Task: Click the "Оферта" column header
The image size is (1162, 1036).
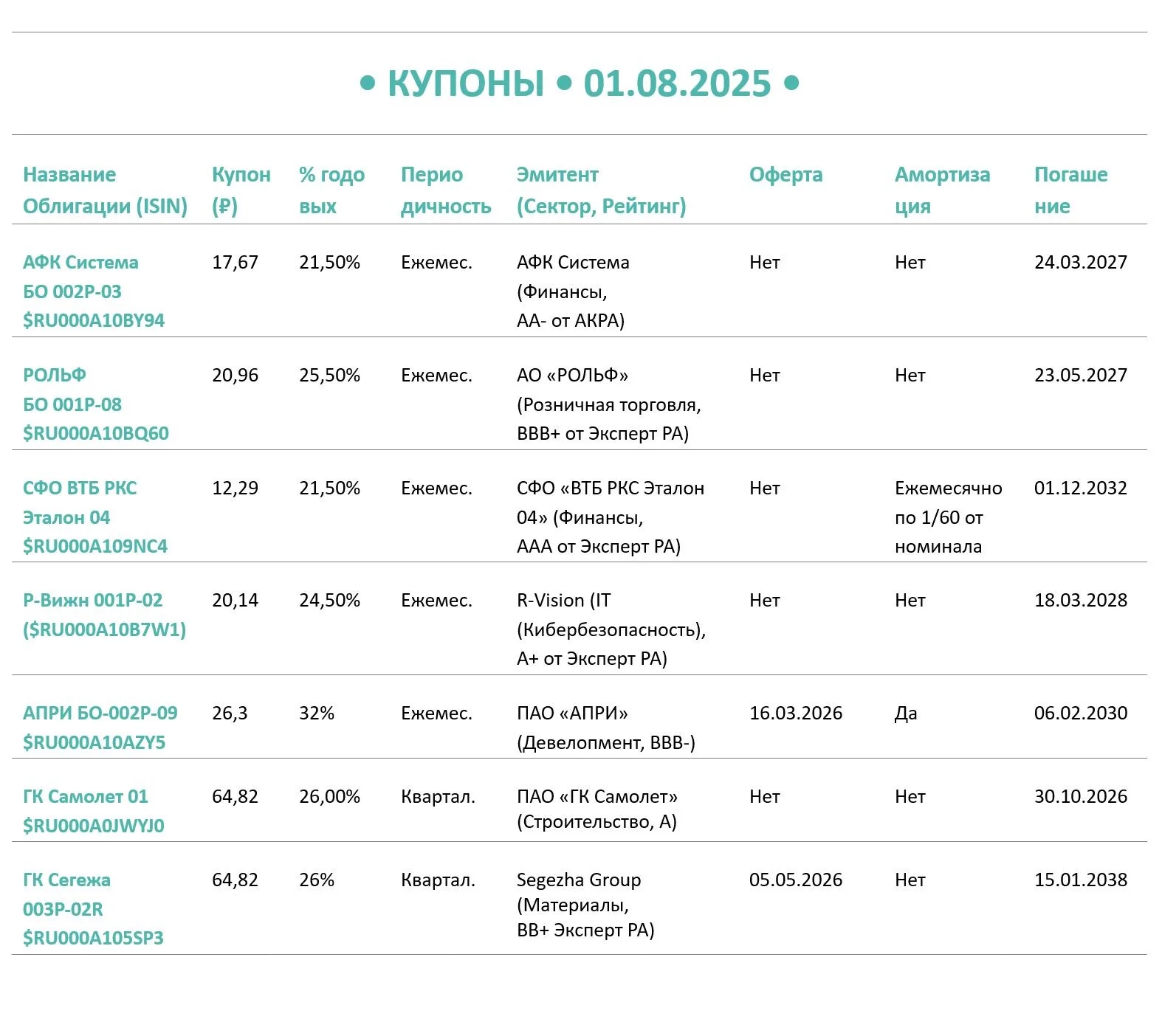Action: [785, 175]
